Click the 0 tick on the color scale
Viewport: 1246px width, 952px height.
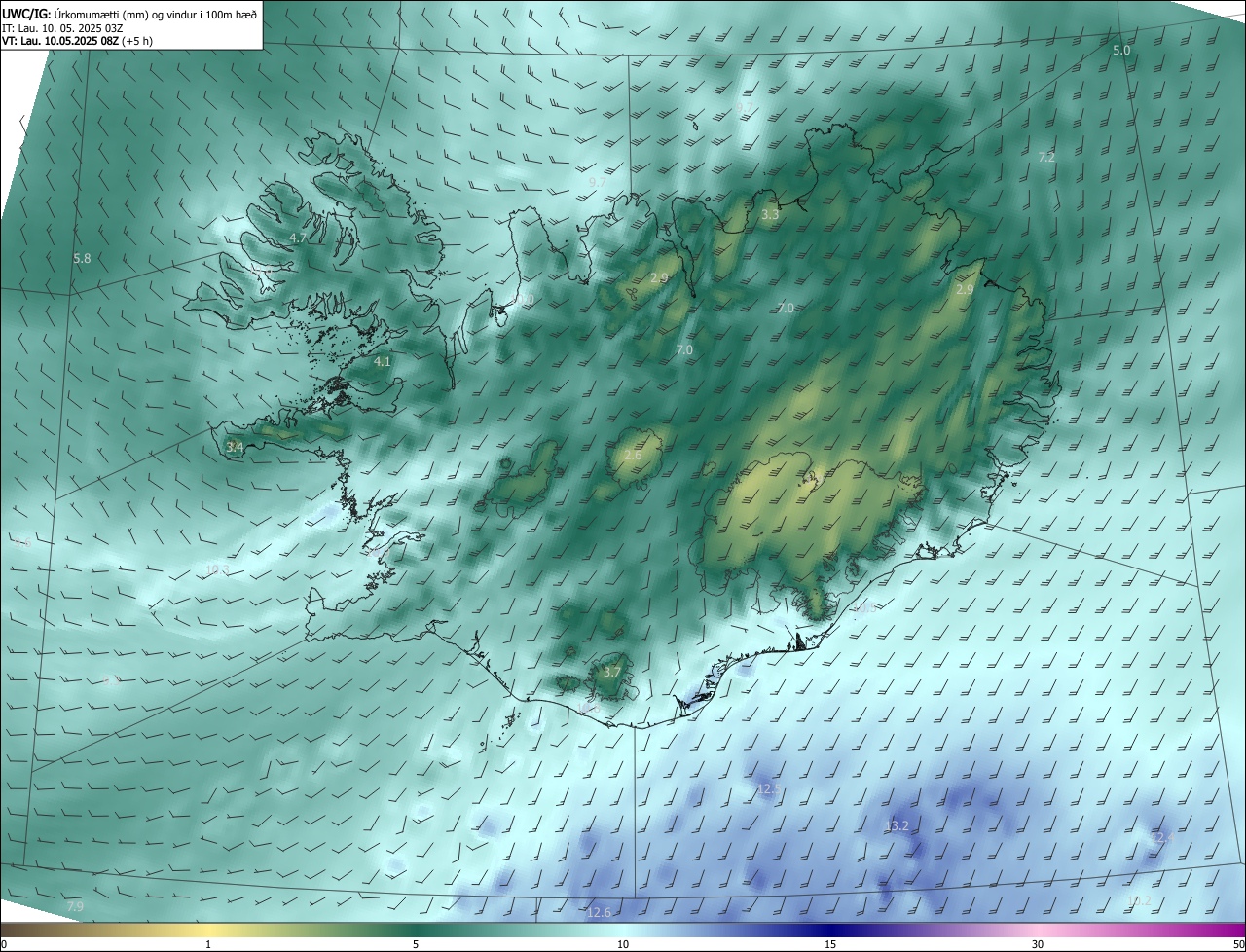pyautogui.click(x=3, y=944)
